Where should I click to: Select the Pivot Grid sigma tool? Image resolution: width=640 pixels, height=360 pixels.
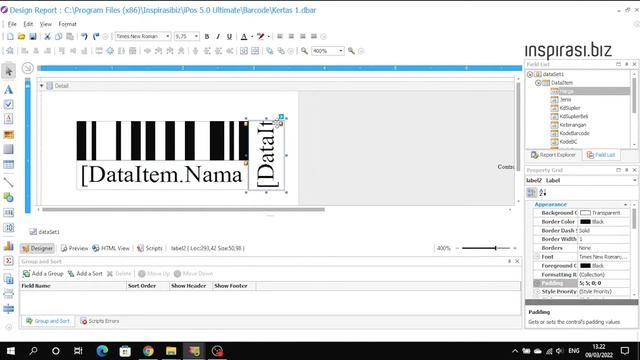pyautogui.click(x=9, y=260)
